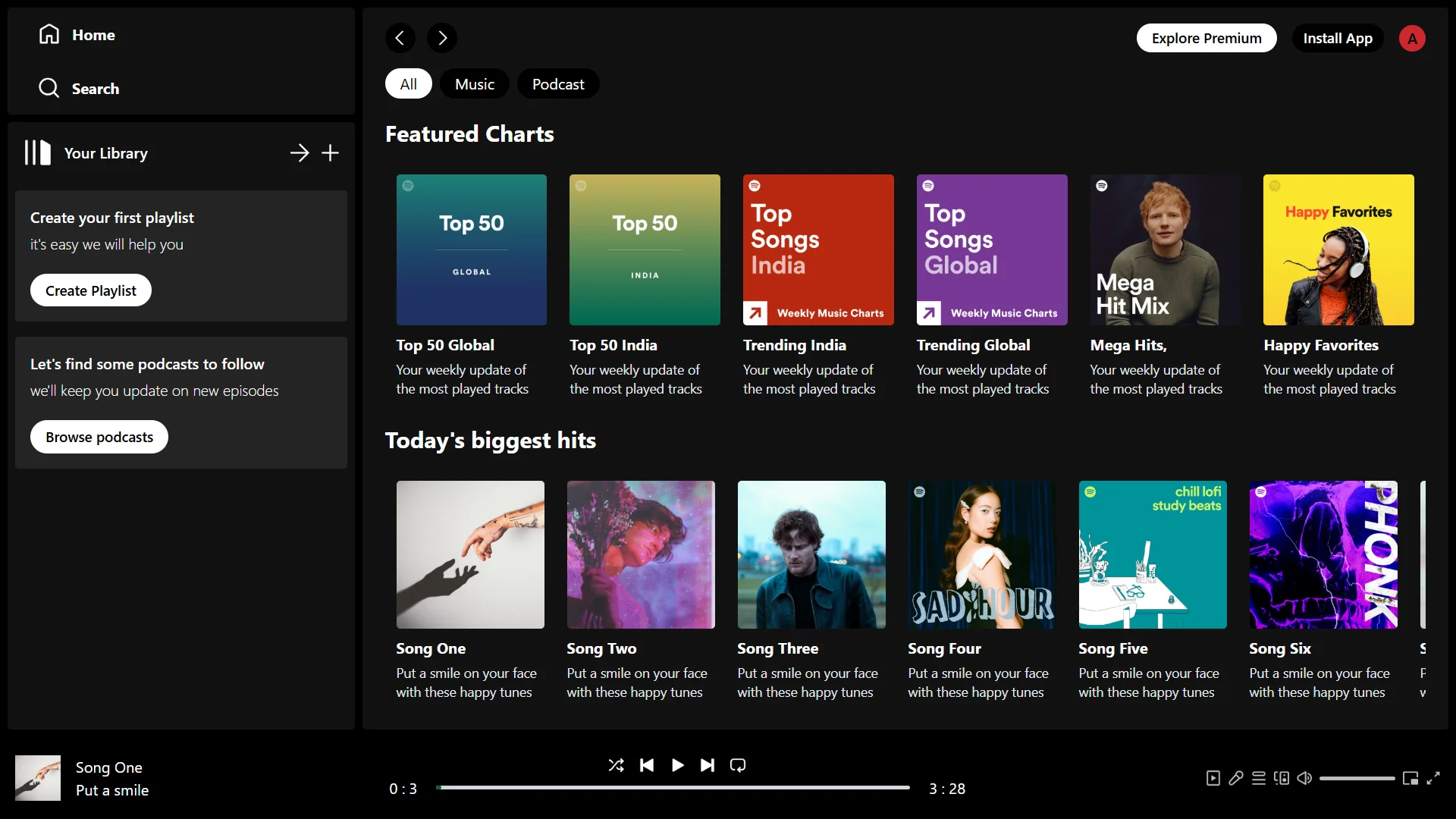1456x819 pixels.
Task: Toggle shuffle playback
Action: point(616,765)
